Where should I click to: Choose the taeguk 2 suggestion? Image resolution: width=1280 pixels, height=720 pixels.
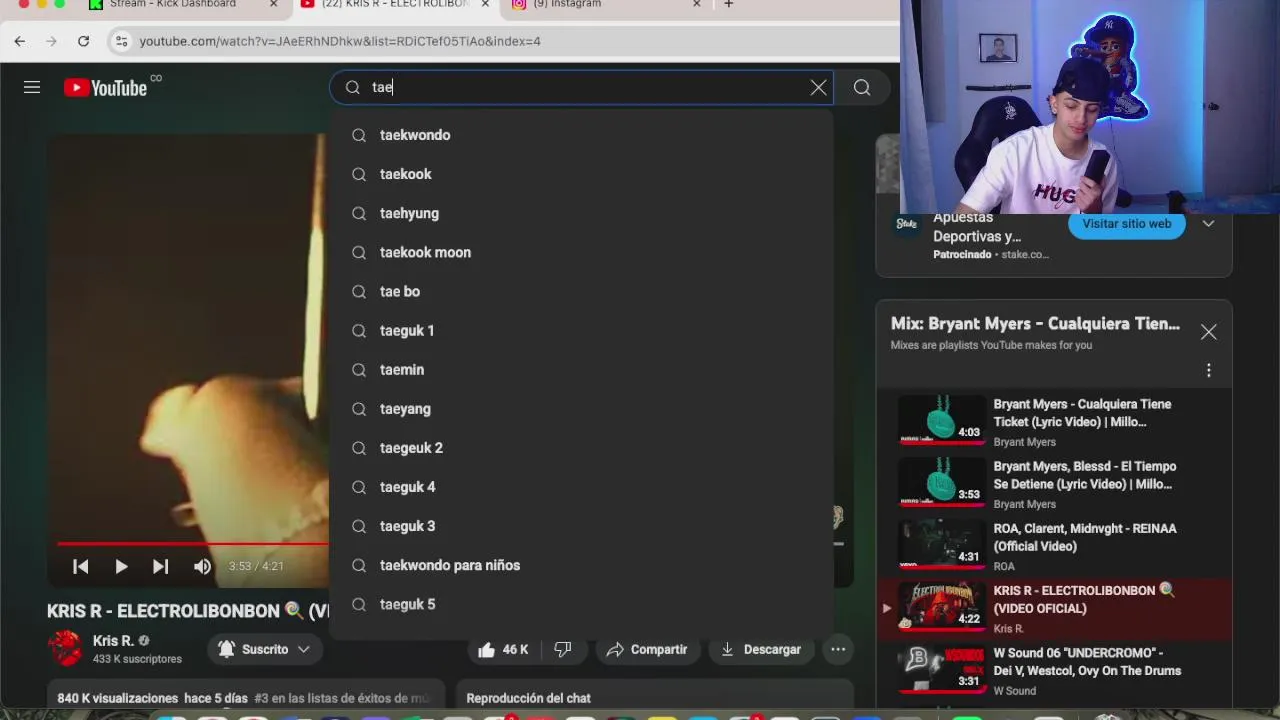click(x=581, y=447)
